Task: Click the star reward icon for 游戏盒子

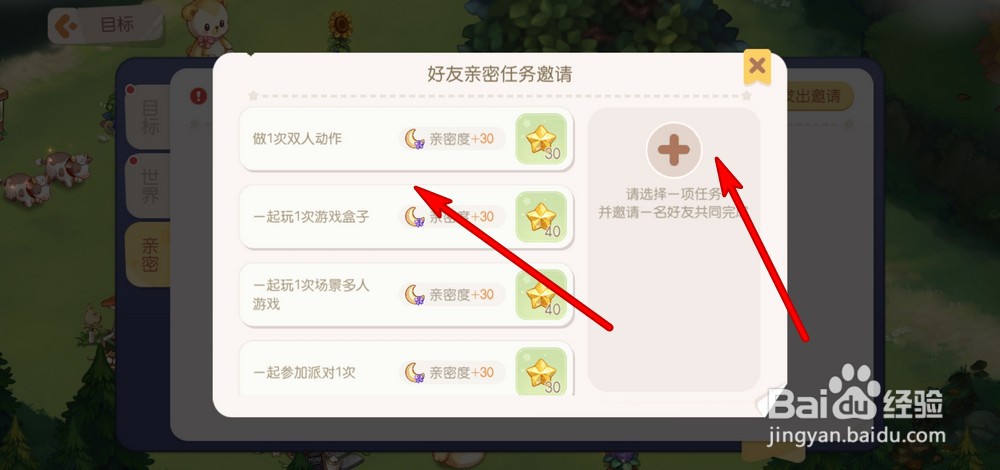Action: pyautogui.click(x=541, y=217)
